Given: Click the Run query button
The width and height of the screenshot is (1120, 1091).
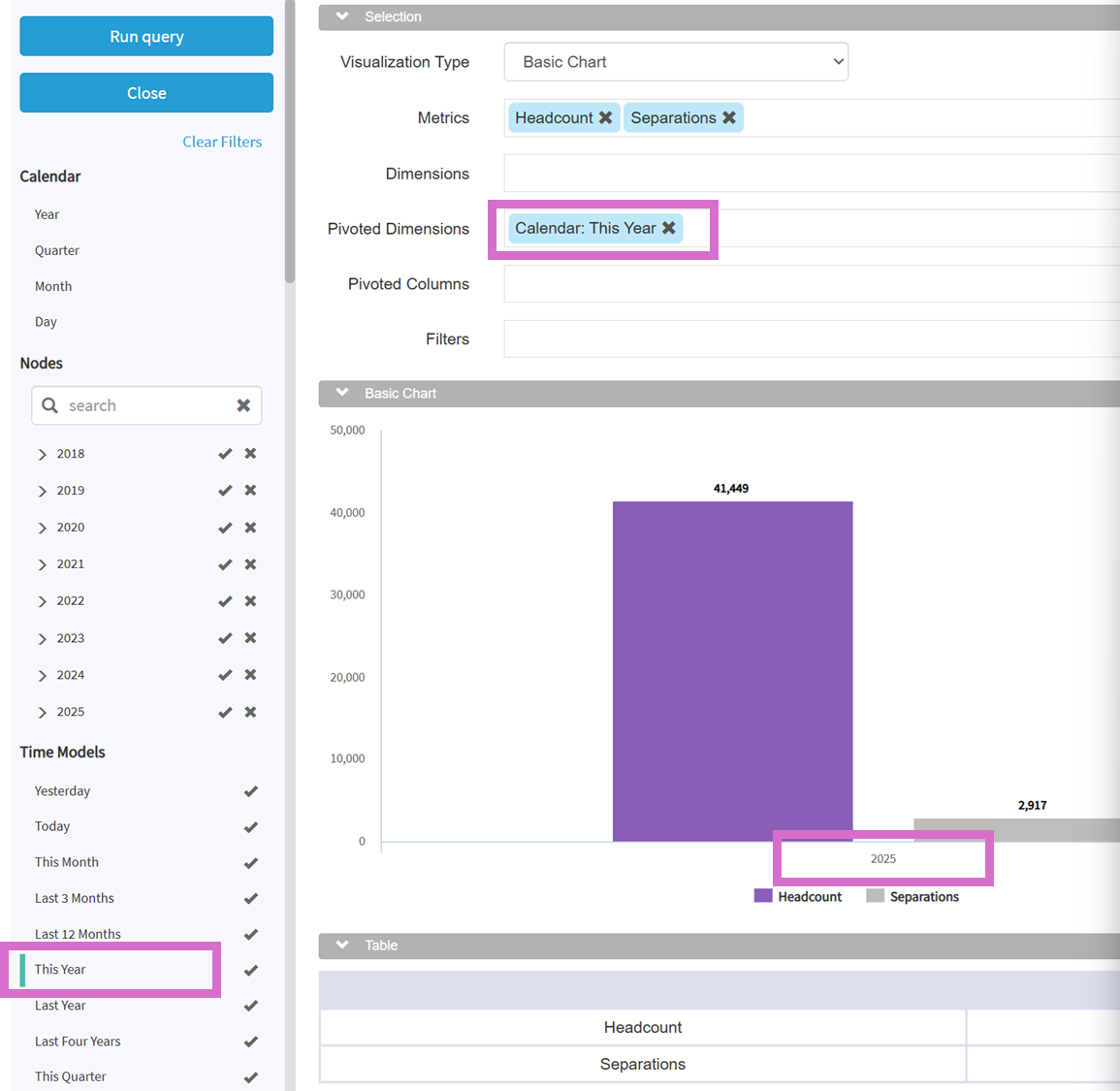Looking at the screenshot, I should coord(146,37).
